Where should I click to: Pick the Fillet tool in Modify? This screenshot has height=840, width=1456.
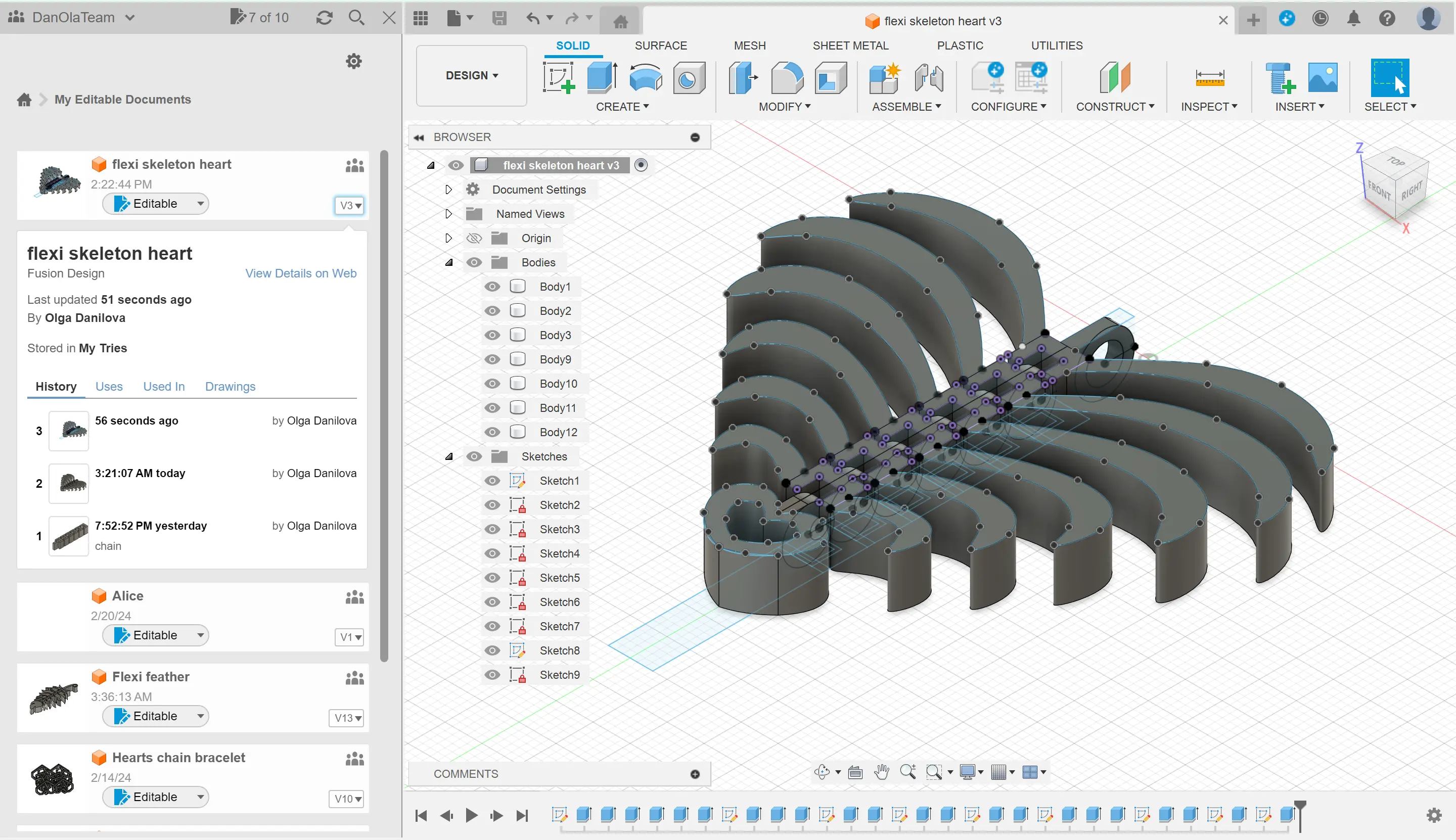point(787,78)
